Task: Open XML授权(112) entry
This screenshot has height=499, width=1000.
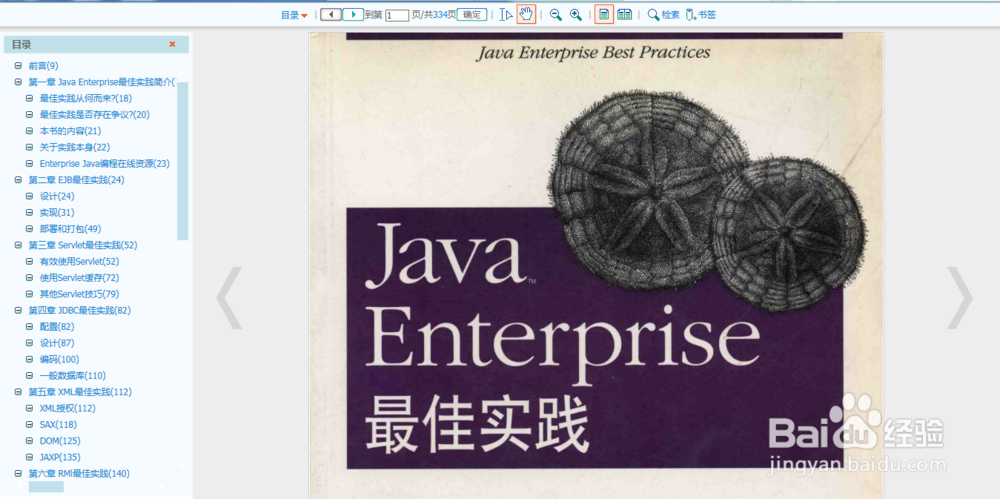Action: point(68,408)
